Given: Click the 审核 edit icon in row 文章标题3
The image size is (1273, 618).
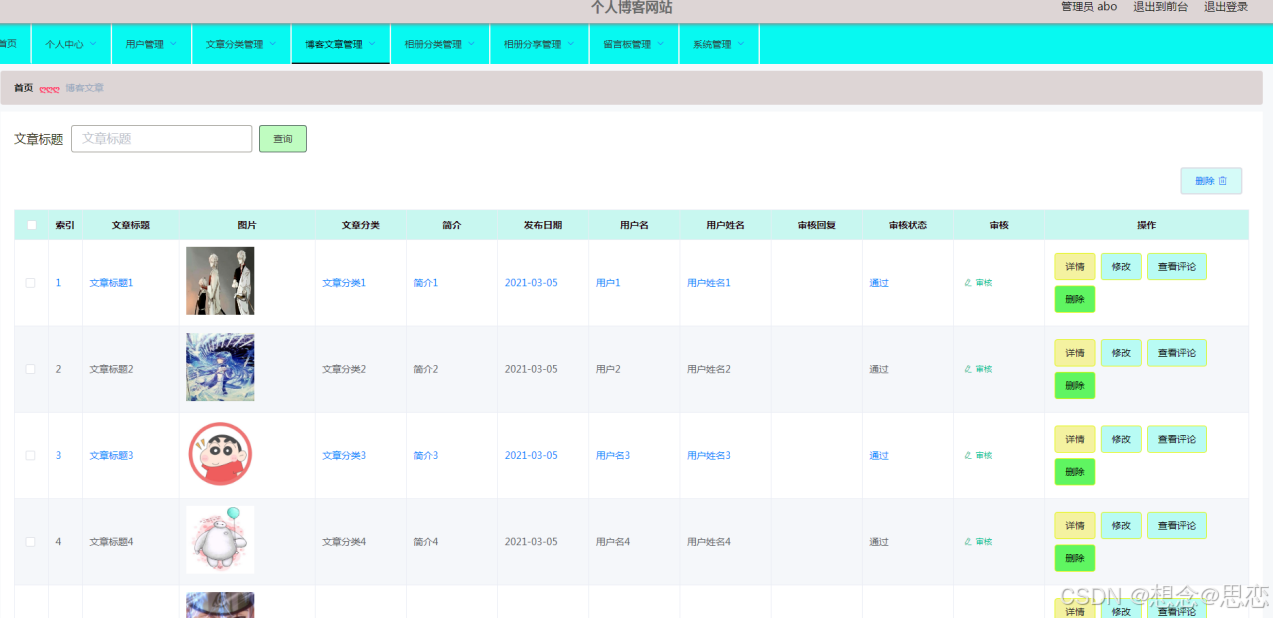Looking at the screenshot, I should tap(968, 455).
